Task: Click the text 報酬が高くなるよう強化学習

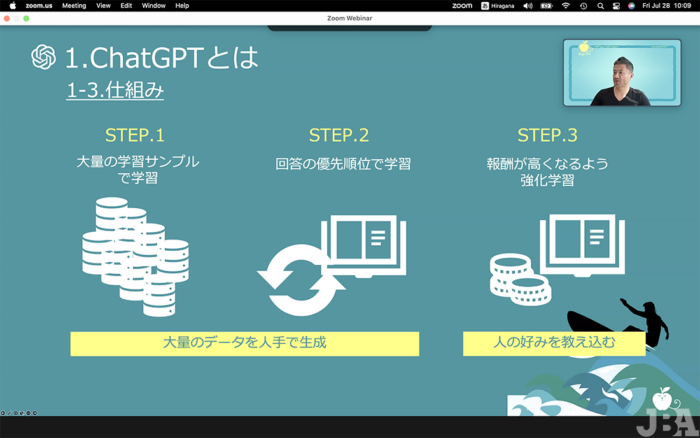Action: pyautogui.click(x=547, y=172)
